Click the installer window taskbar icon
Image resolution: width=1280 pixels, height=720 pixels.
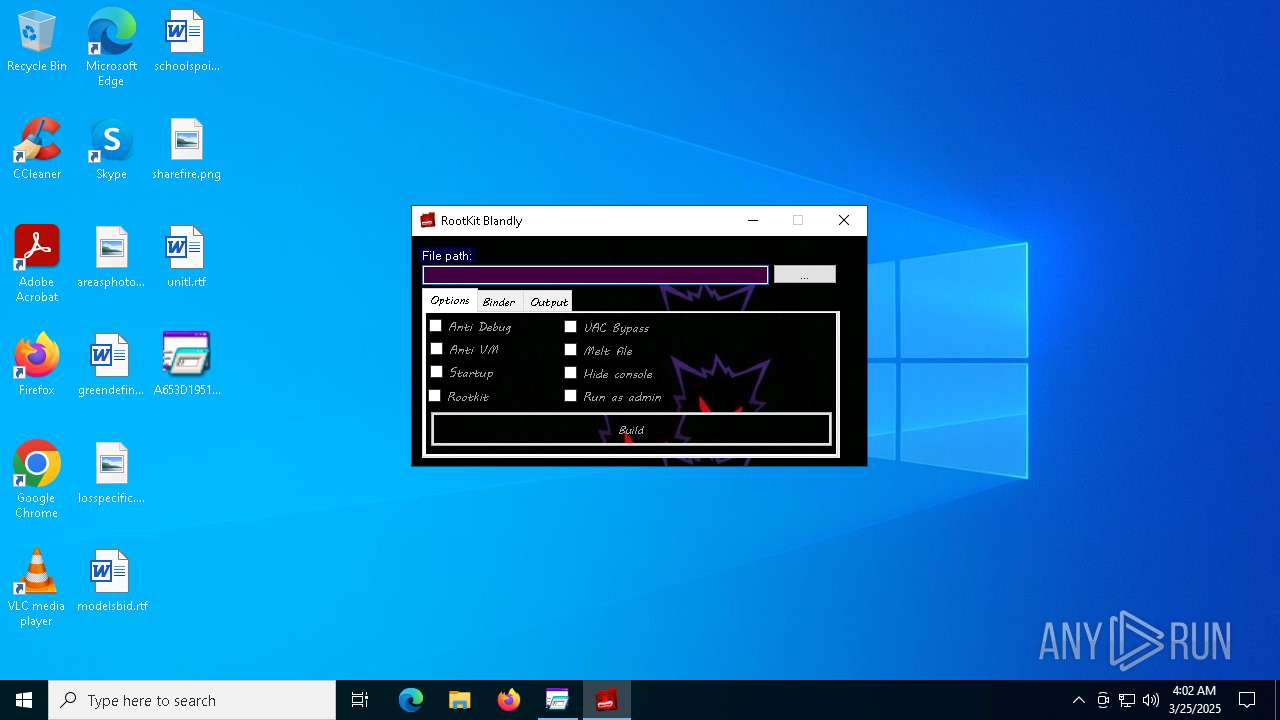(x=557, y=700)
